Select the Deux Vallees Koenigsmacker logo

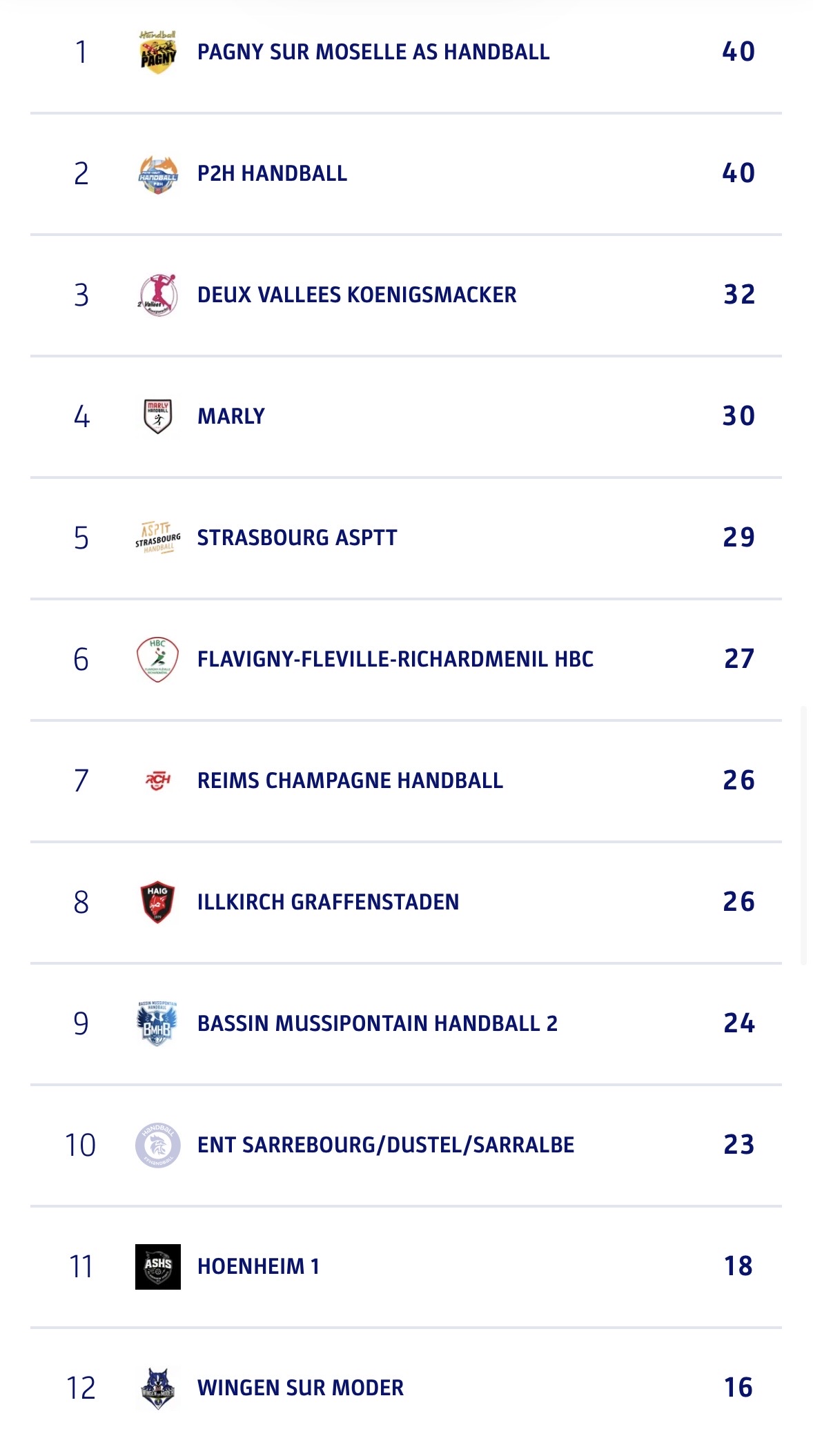(158, 295)
